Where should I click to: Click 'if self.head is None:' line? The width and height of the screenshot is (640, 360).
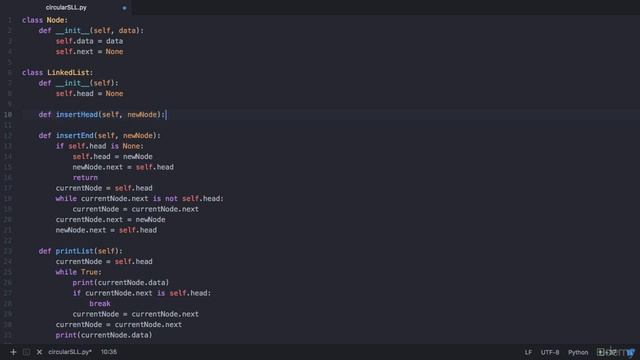100,146
